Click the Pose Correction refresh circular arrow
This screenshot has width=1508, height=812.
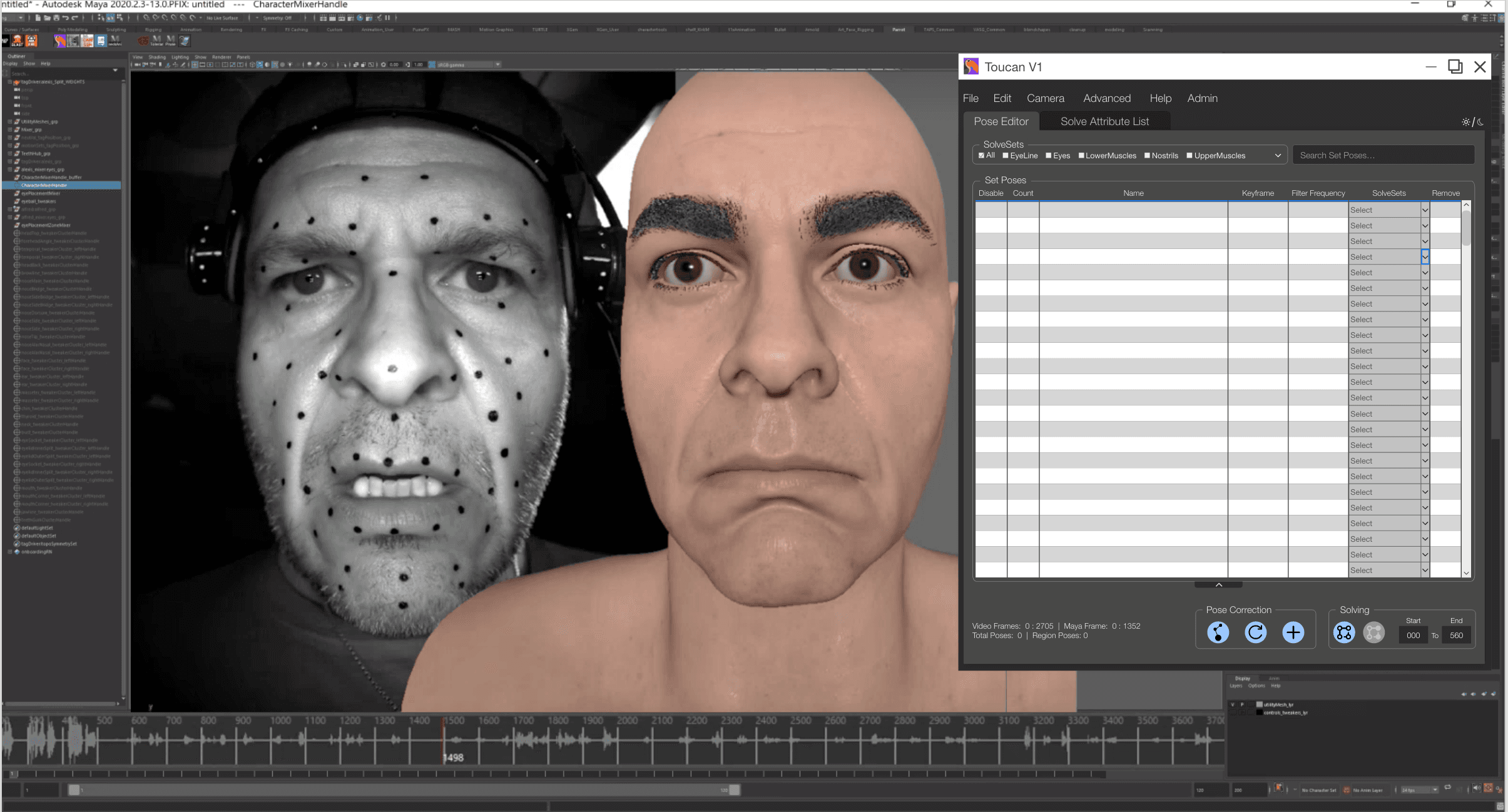coord(1255,632)
